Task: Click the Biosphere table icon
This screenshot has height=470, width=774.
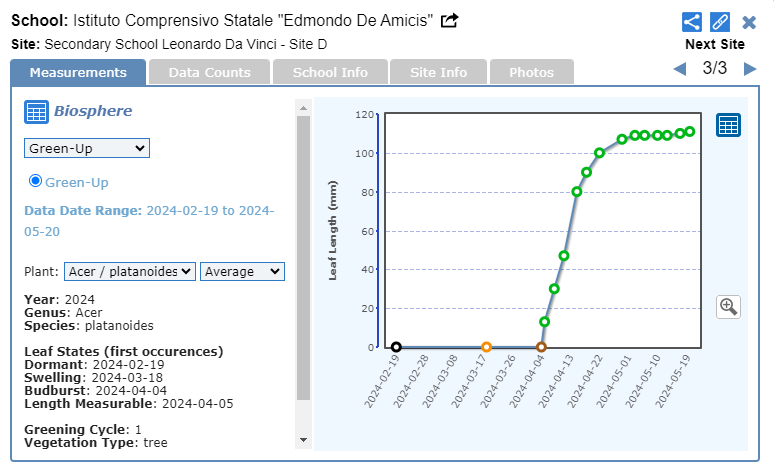Action: (37, 112)
